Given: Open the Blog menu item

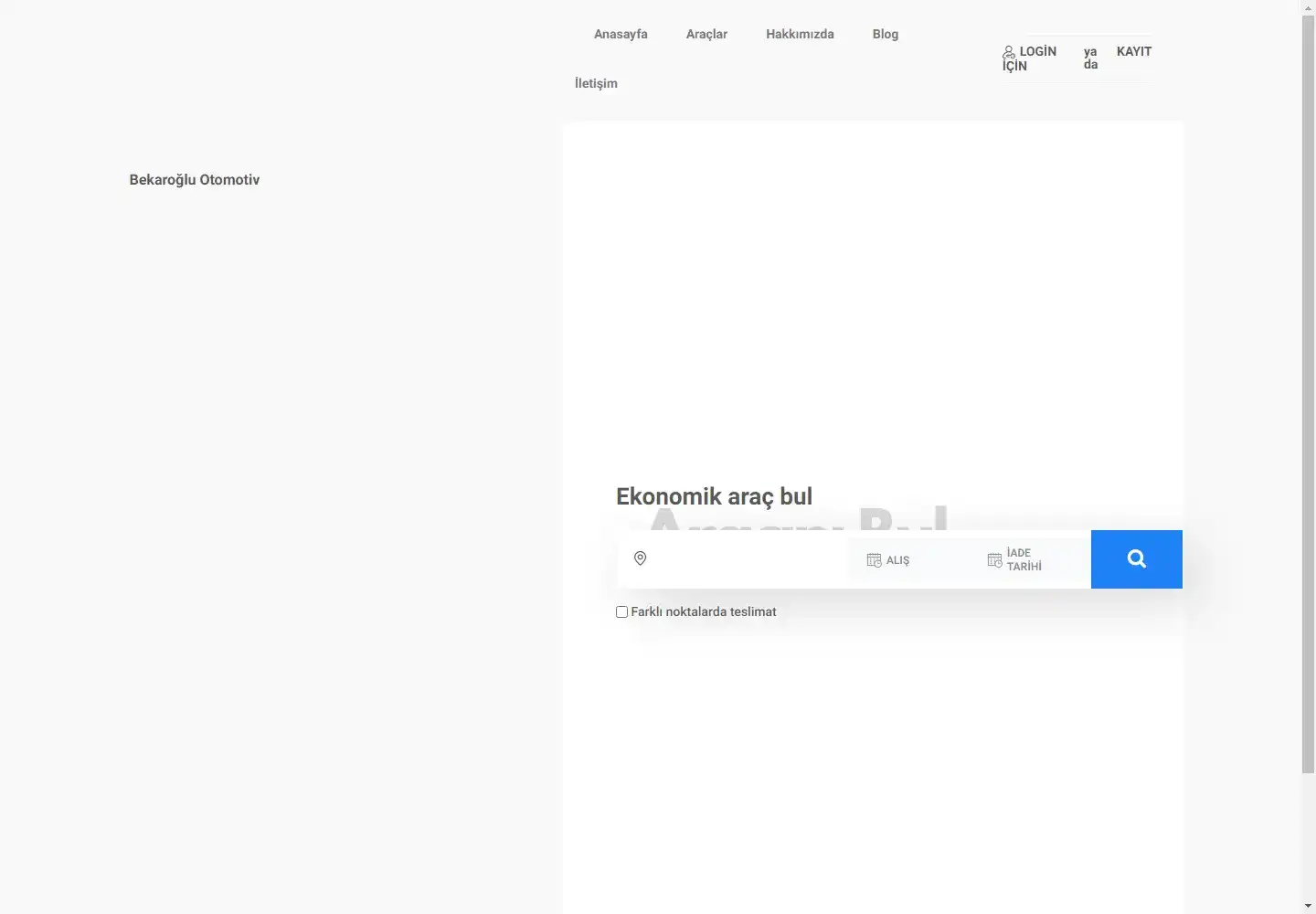Looking at the screenshot, I should pos(885,34).
